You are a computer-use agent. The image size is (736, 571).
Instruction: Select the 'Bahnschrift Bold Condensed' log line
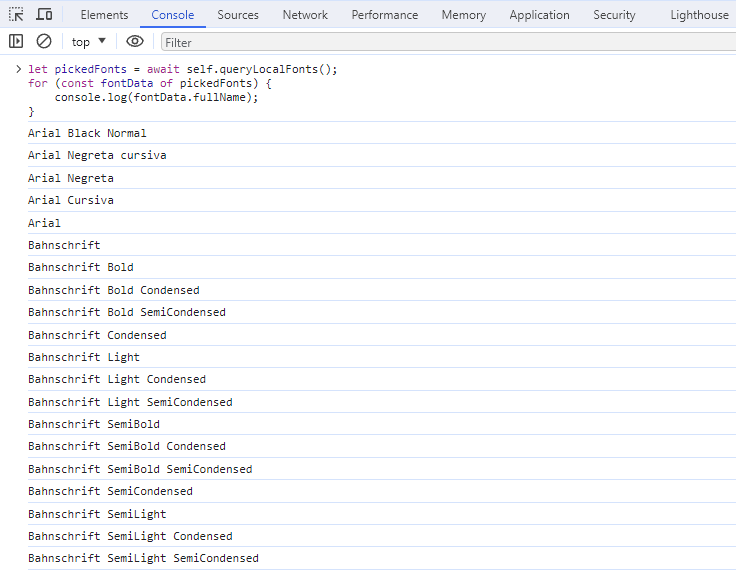[113, 290]
